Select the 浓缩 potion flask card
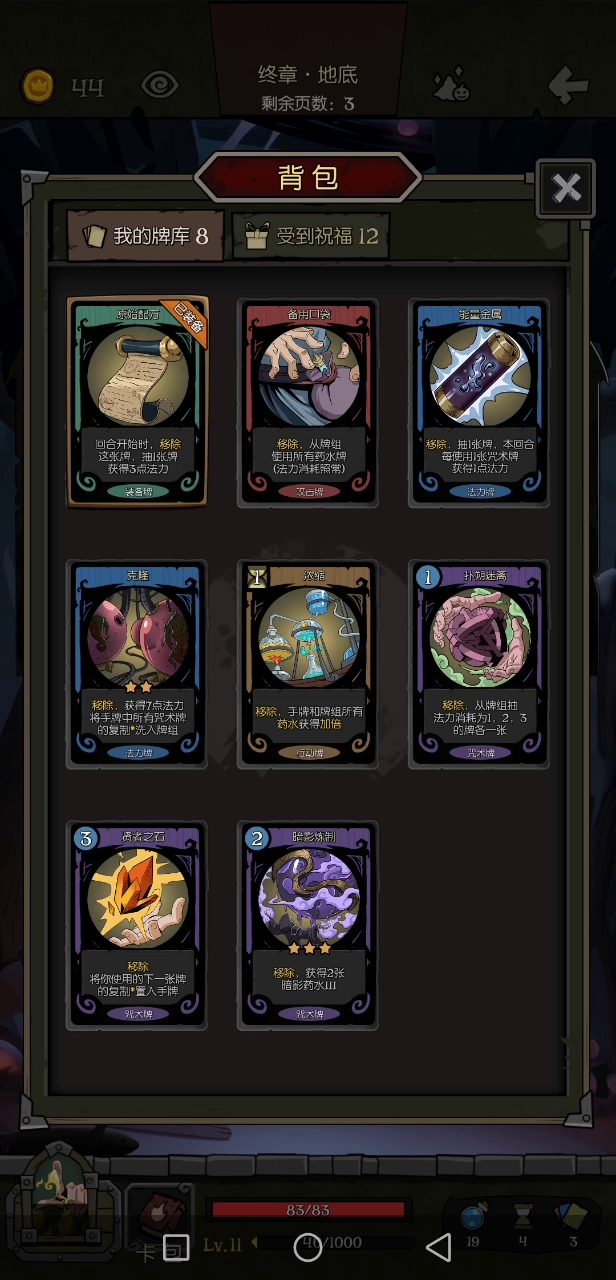616x1280 pixels. point(308,664)
